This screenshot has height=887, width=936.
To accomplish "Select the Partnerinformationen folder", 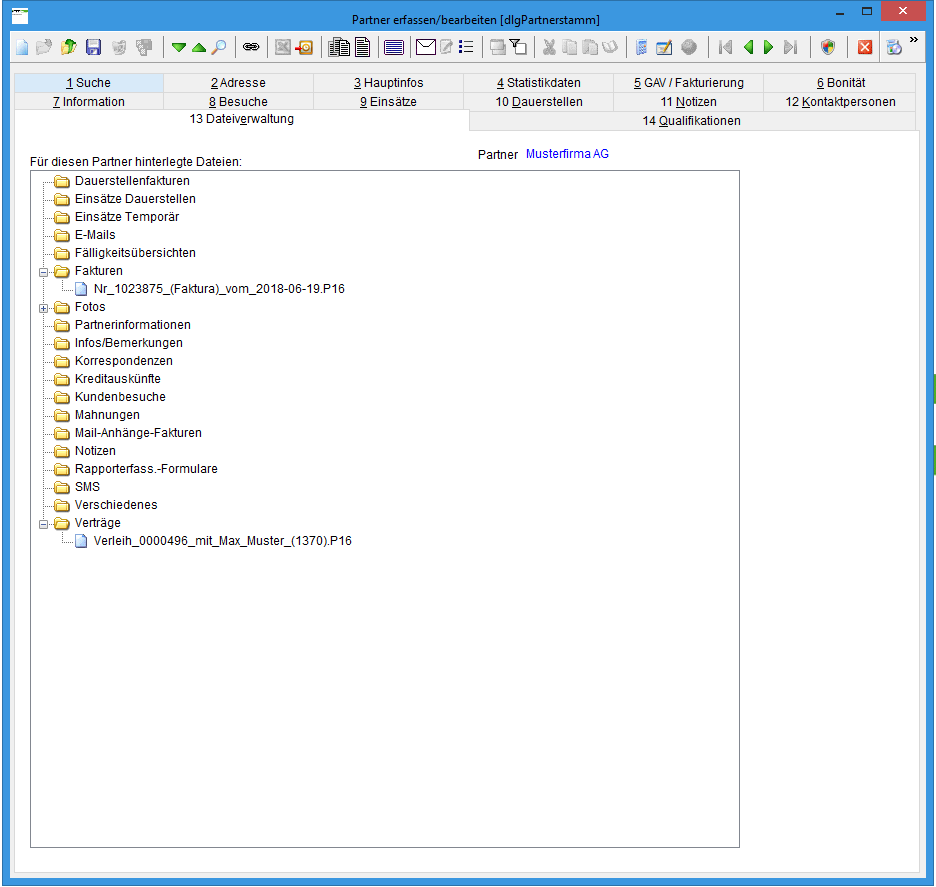I will click(133, 325).
